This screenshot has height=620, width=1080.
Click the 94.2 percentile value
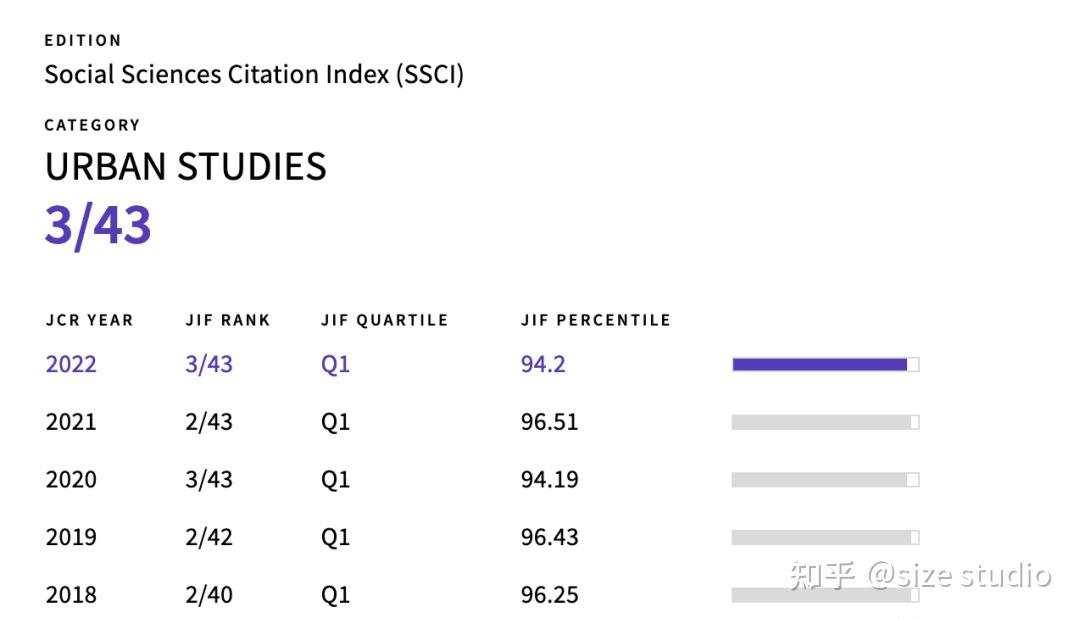[x=543, y=363]
